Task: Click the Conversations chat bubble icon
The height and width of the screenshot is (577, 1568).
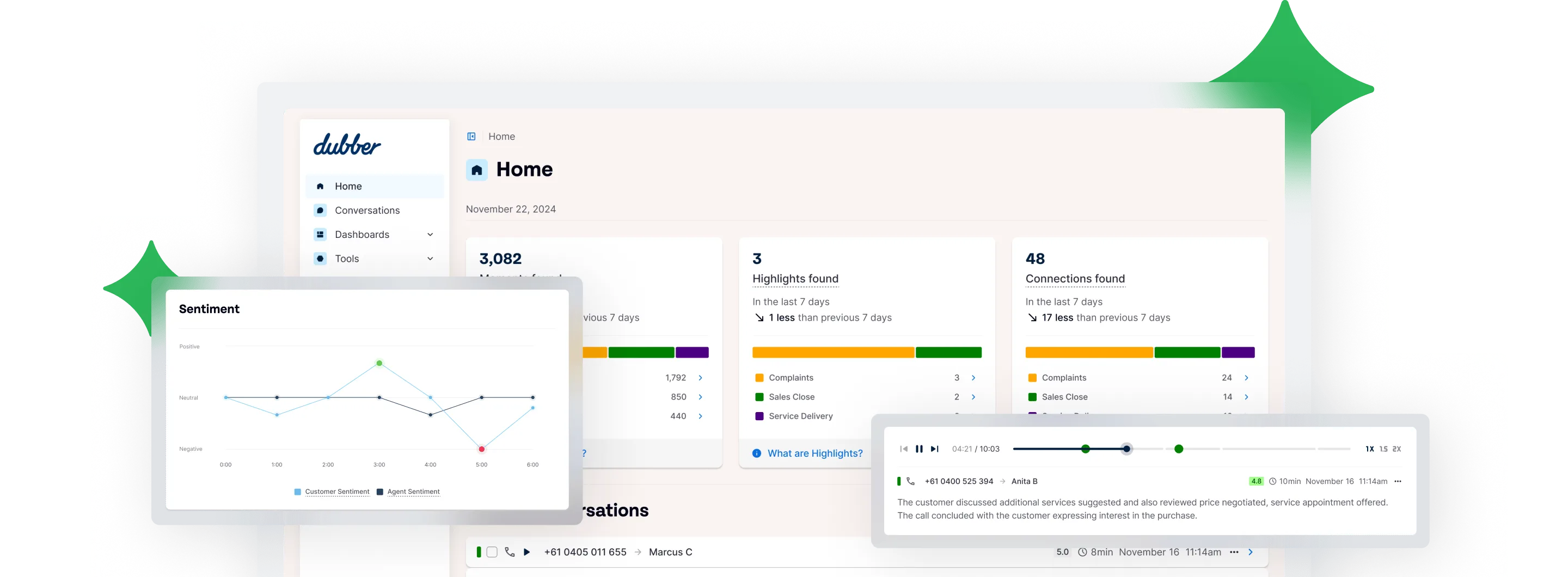Action: 320,210
